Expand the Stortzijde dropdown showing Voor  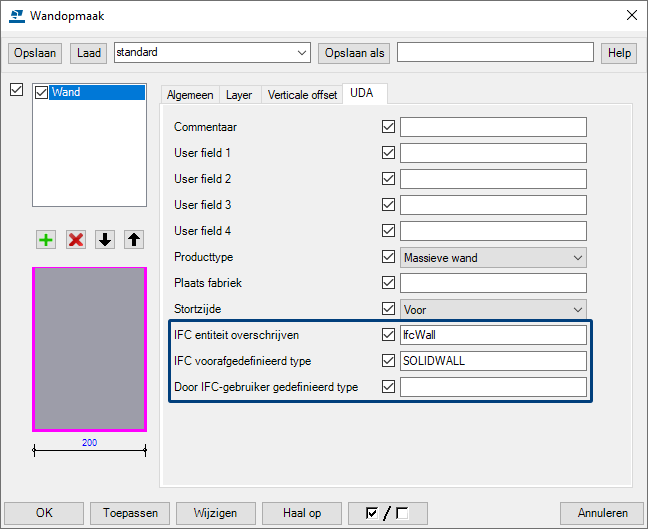492,309
